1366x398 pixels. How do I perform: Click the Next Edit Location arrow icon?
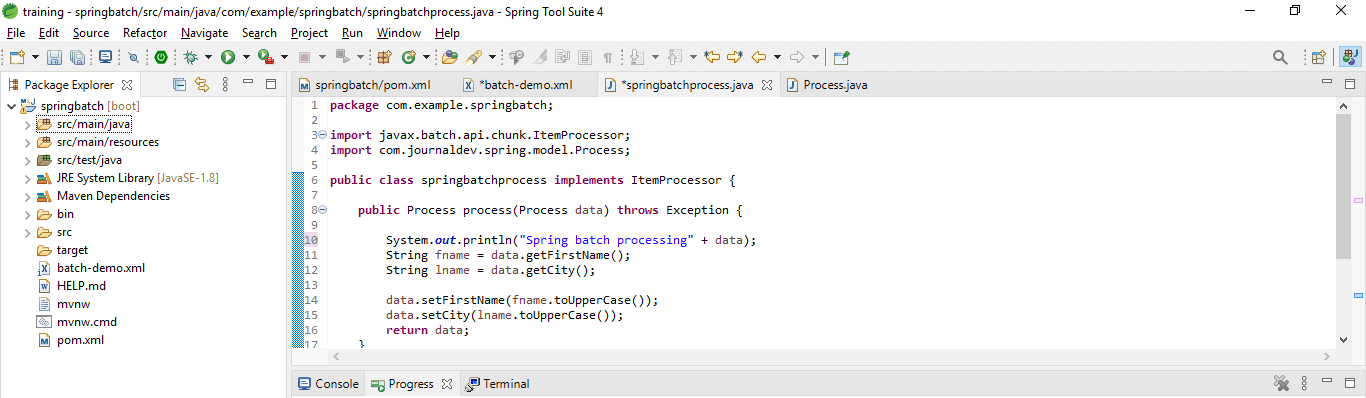coord(735,57)
